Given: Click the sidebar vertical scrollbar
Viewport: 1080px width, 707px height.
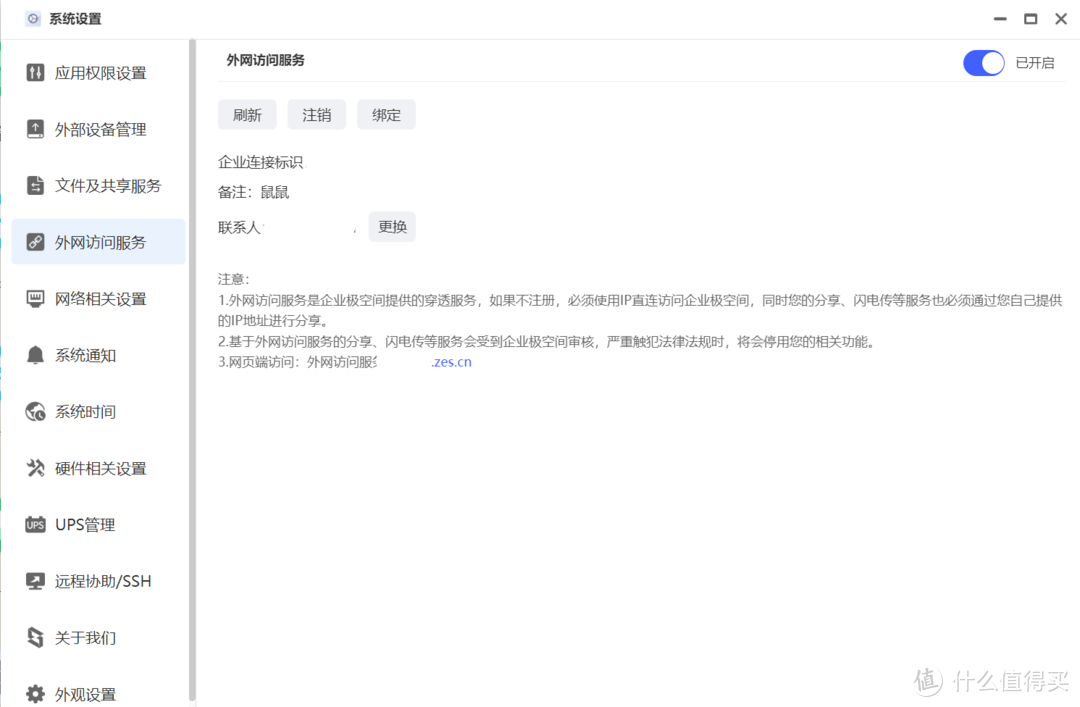Looking at the screenshot, I should point(192,370).
